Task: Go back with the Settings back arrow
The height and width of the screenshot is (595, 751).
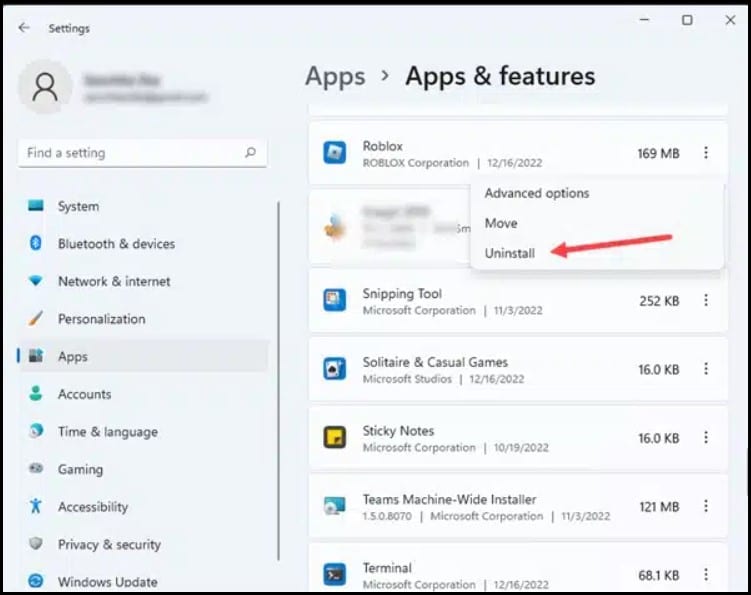Action: [x=24, y=28]
